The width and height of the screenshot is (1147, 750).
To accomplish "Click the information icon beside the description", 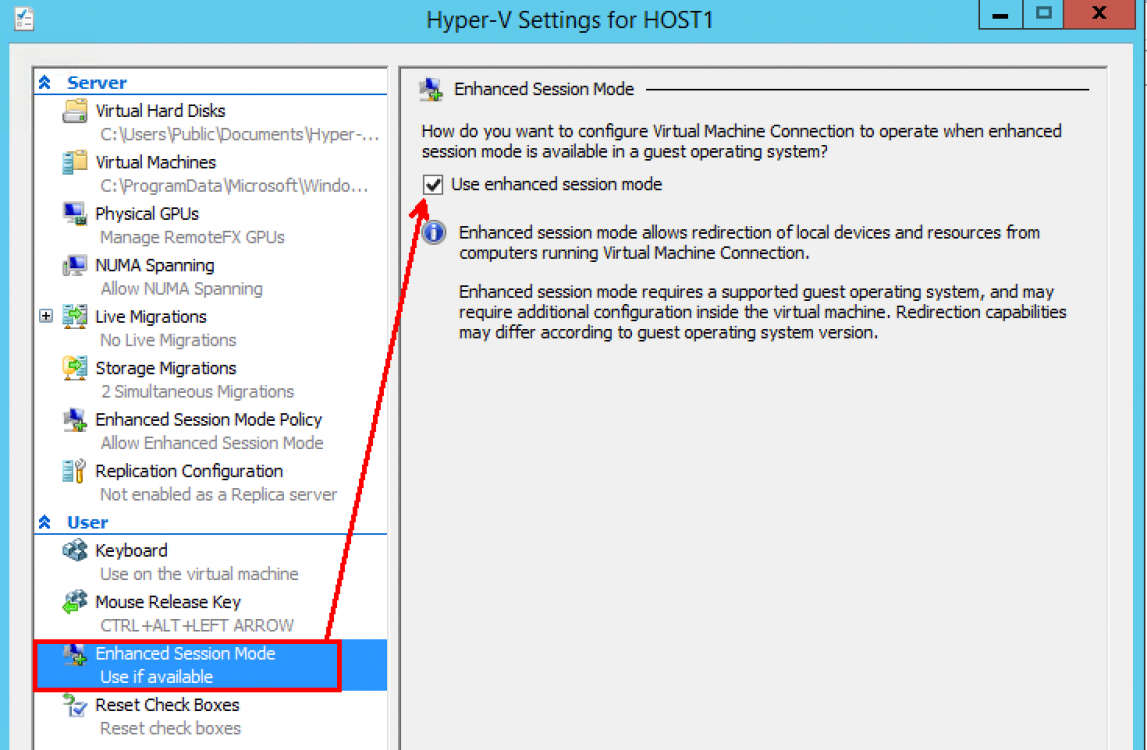I will [433, 232].
